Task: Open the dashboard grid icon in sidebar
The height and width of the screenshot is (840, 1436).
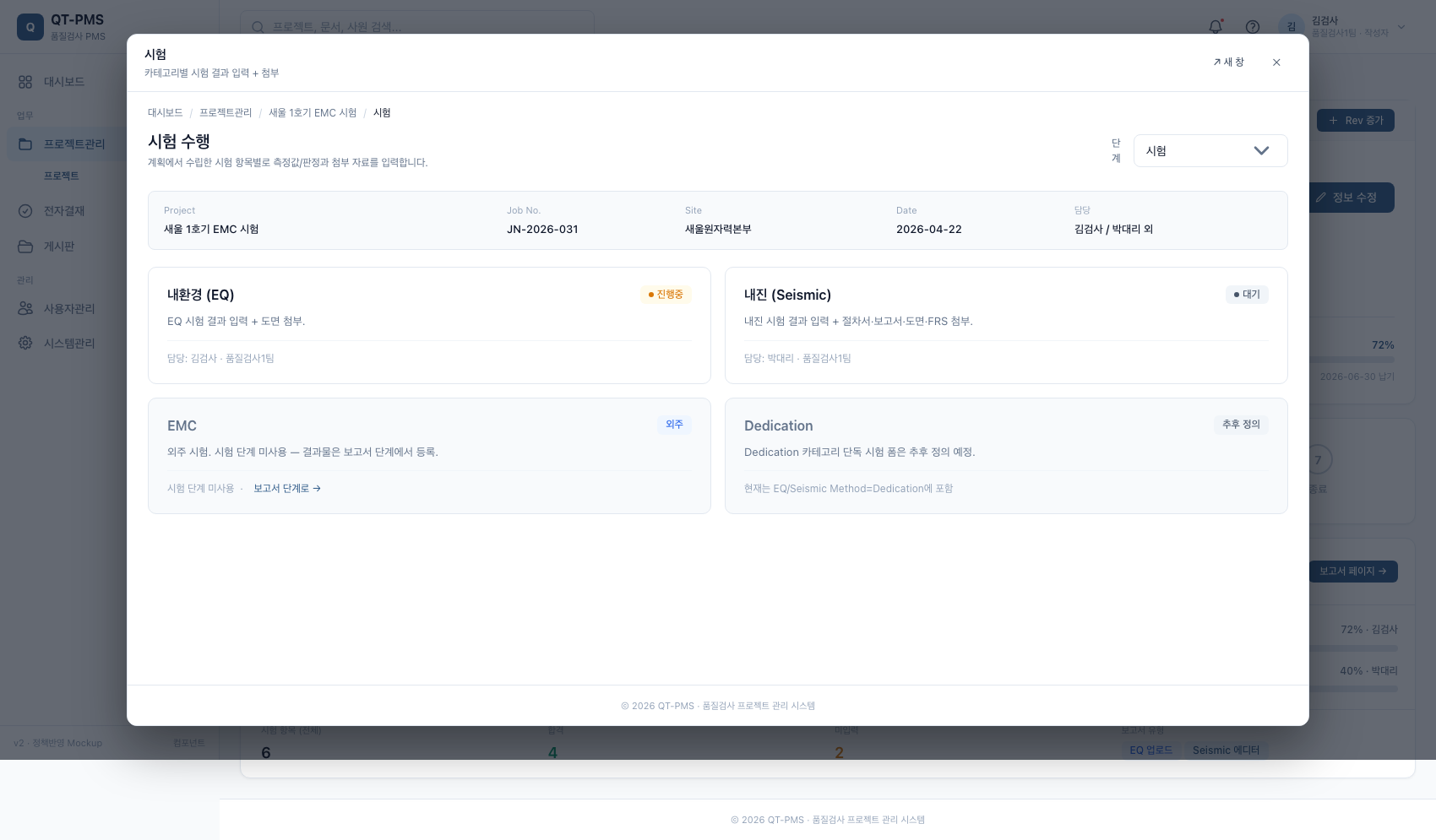Action: tap(25, 82)
